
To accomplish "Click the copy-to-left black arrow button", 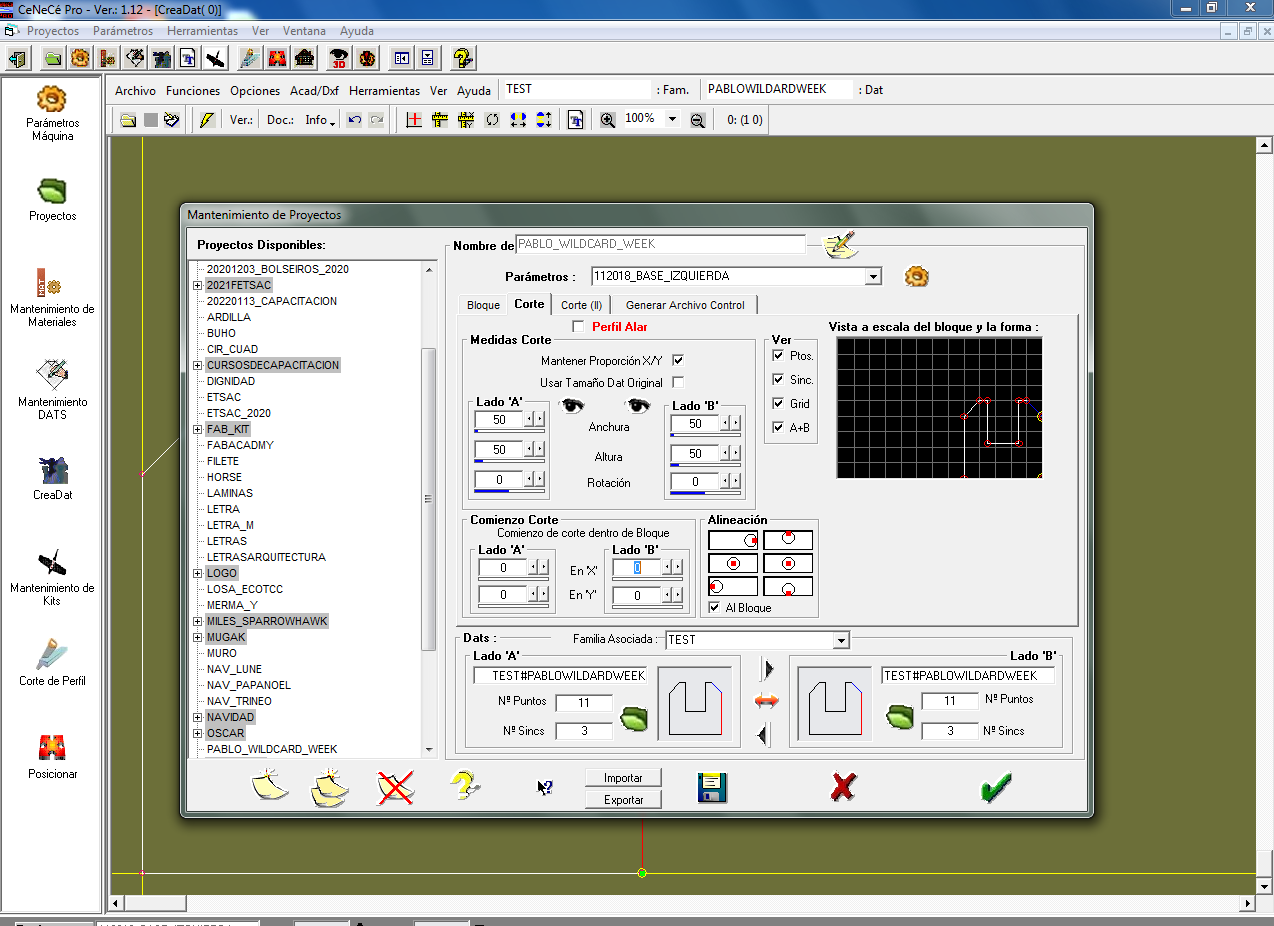I will click(765, 735).
